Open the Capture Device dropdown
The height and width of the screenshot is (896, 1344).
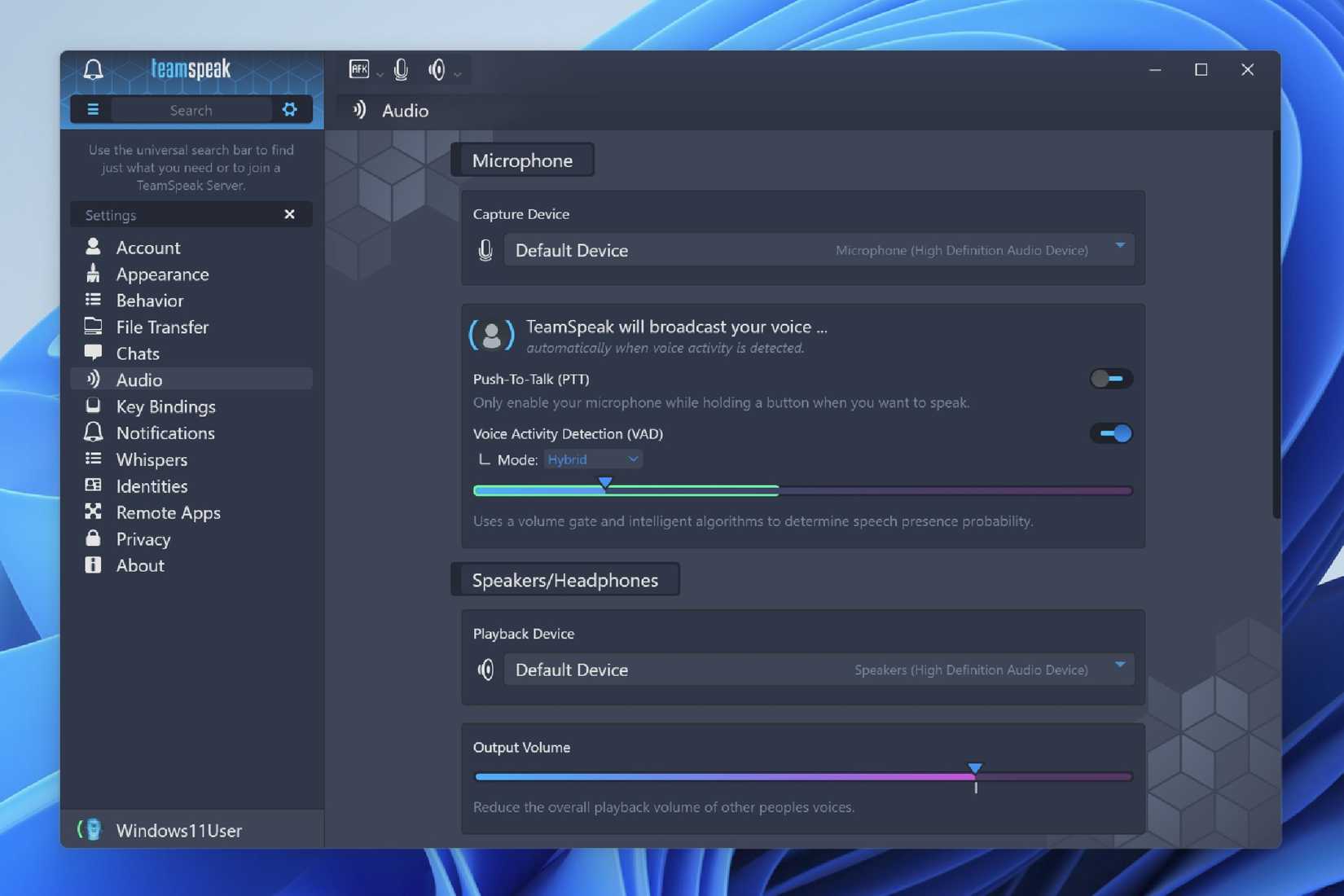[1122, 250]
